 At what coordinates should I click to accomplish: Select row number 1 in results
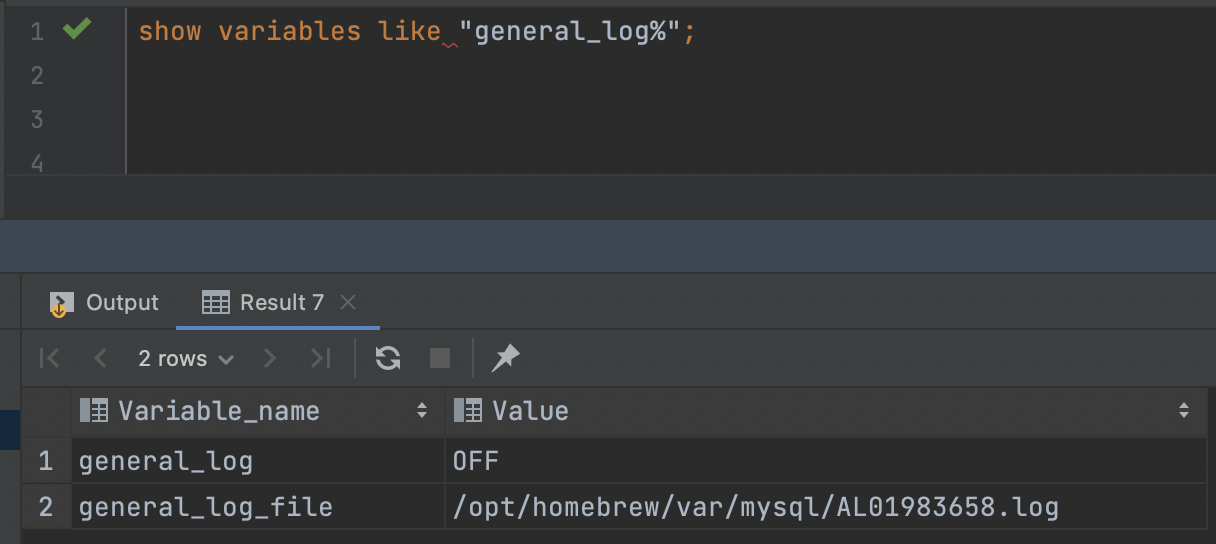pos(46,461)
